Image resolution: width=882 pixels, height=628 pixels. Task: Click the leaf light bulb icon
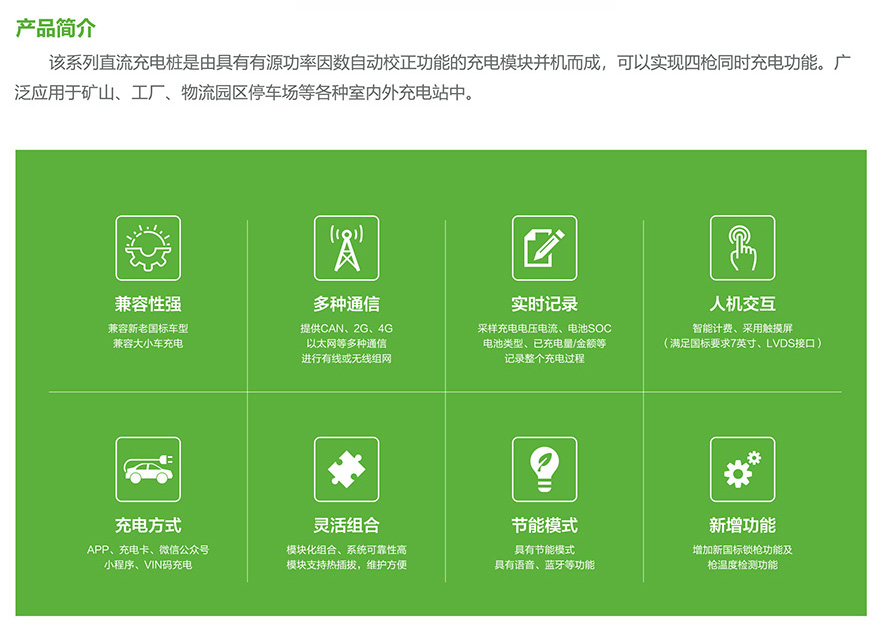pyautogui.click(x=544, y=469)
